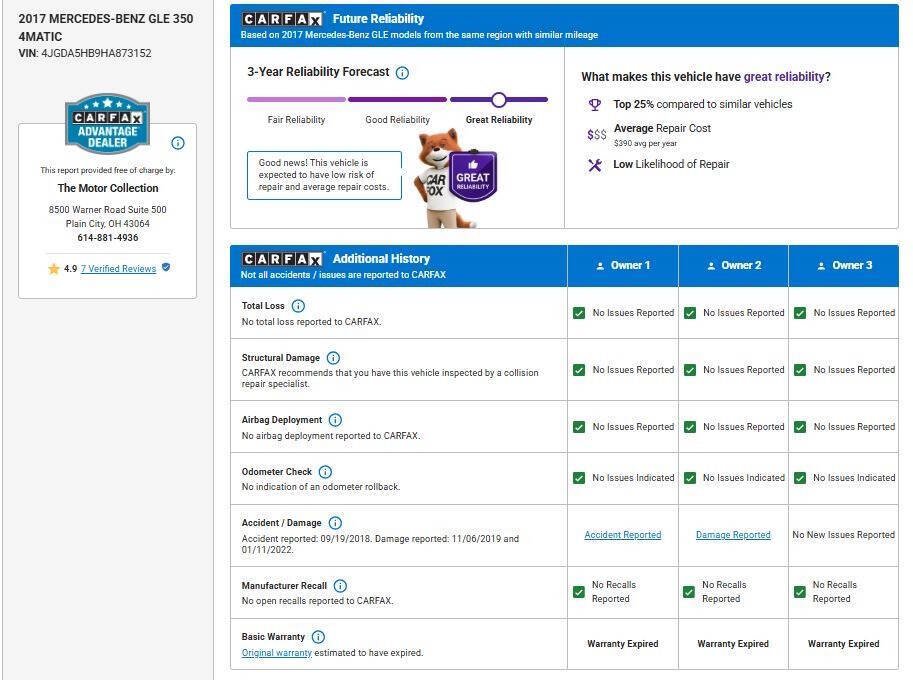The image size is (913, 680).
Task: Click 'Low Likelihood of Repair' text
Action: tap(671, 165)
